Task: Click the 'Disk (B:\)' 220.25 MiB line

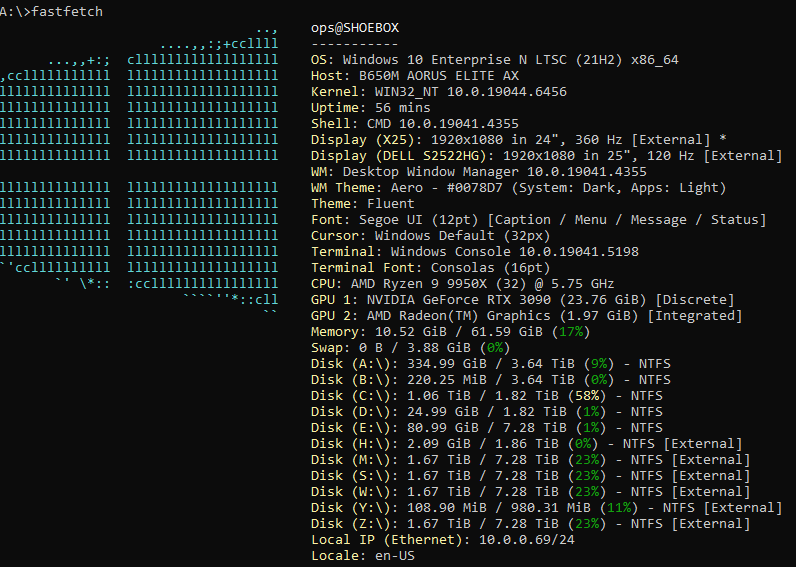Action: click(x=490, y=380)
